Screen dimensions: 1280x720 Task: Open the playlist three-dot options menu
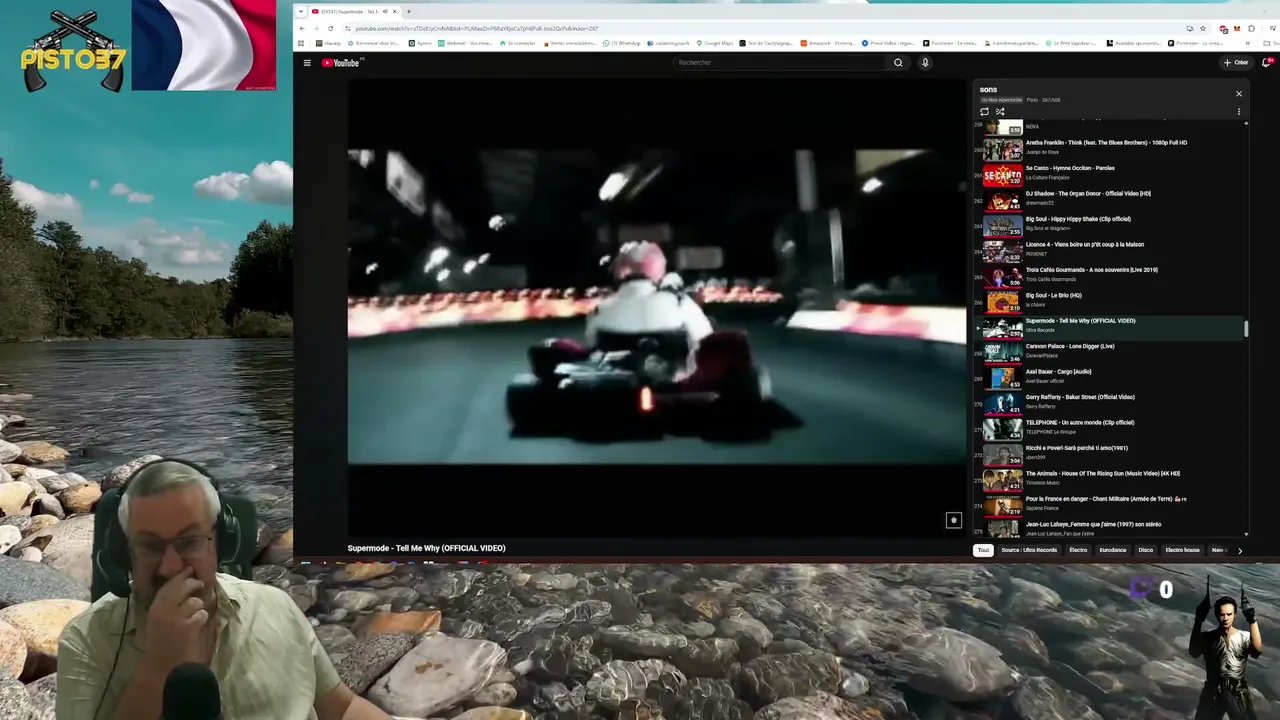coord(1238,112)
